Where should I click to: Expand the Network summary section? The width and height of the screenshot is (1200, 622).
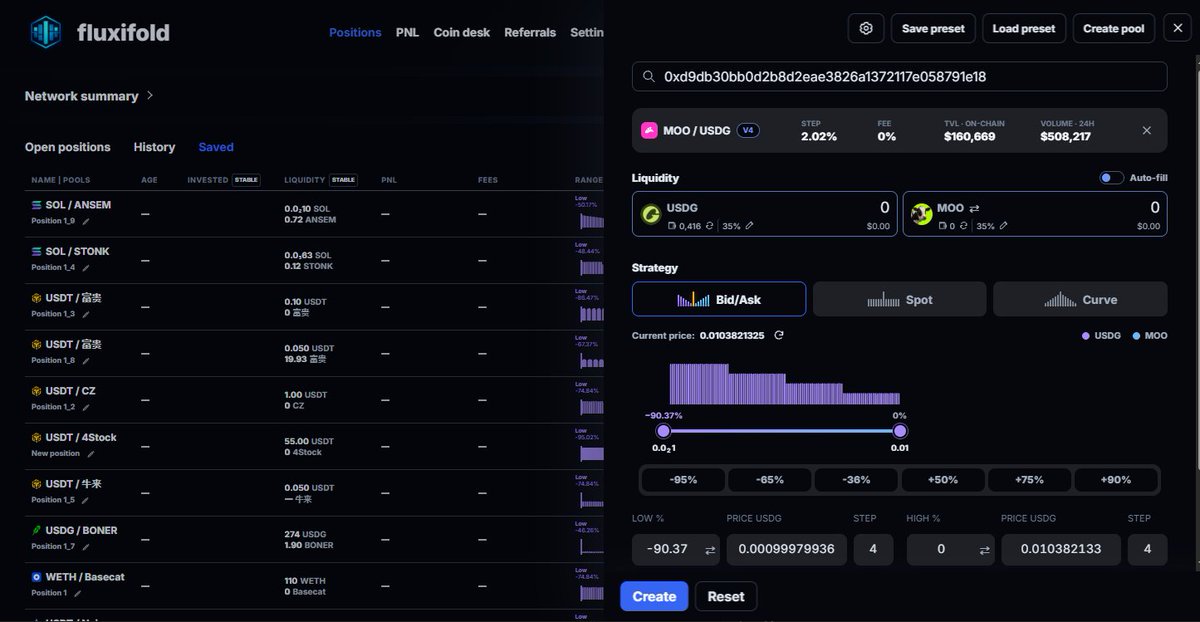tap(90, 96)
